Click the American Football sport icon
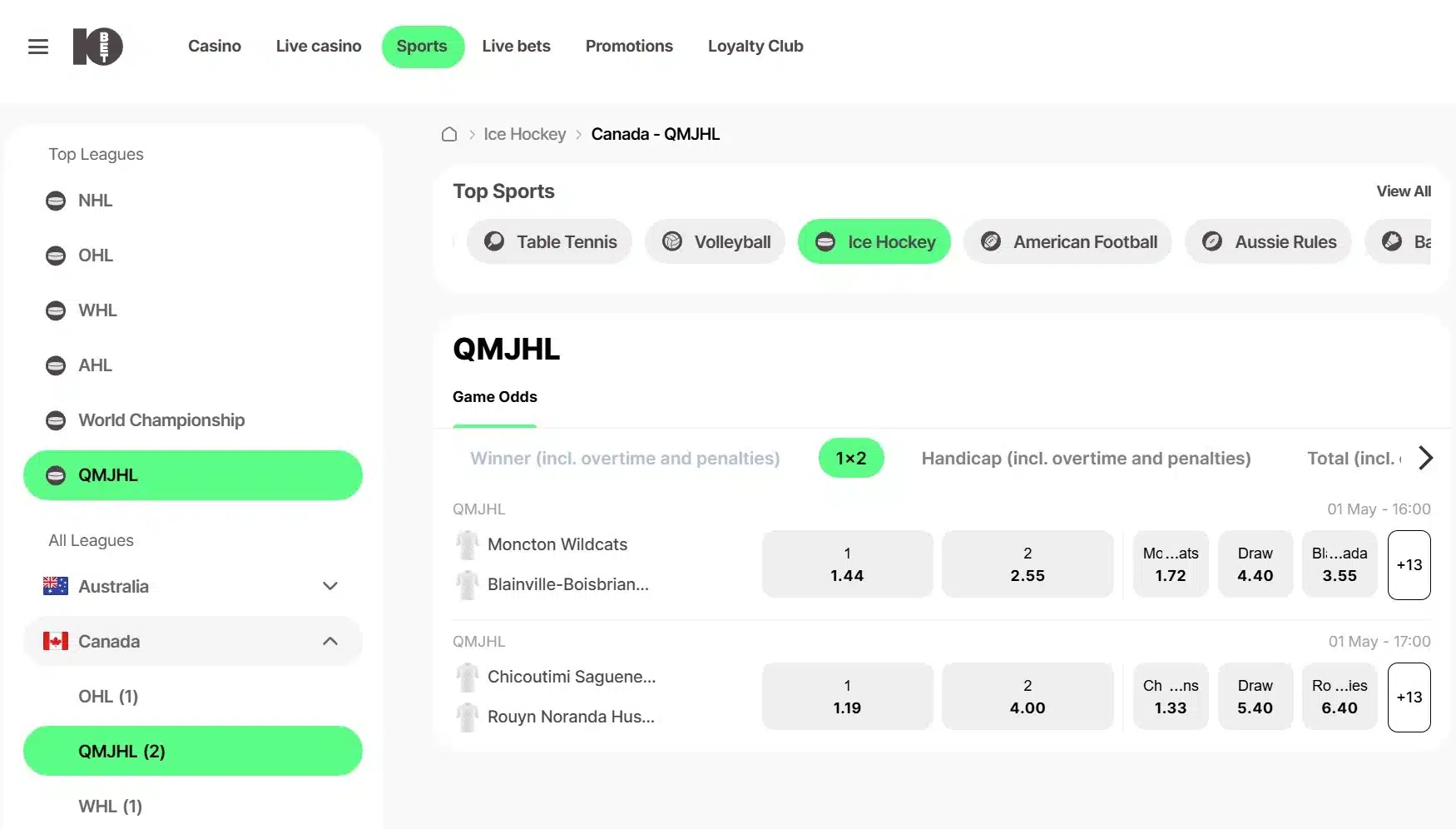The height and width of the screenshot is (829, 1456). pyautogui.click(x=991, y=241)
